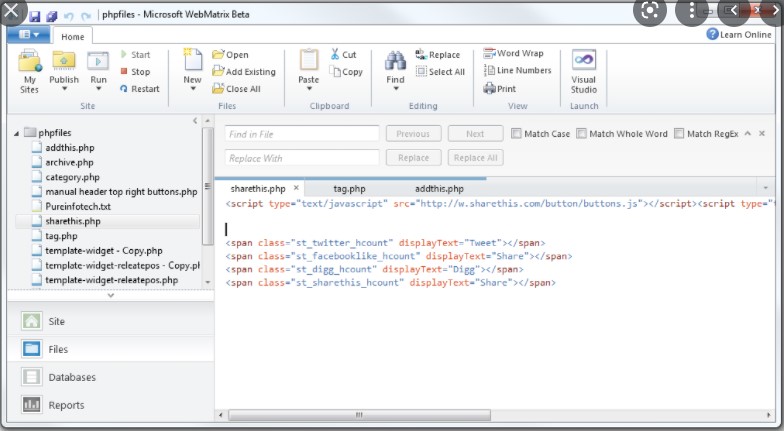Image resolution: width=784 pixels, height=431 pixels.
Task: Click the file tree vertical scrollbar
Action: pyautogui.click(x=208, y=186)
